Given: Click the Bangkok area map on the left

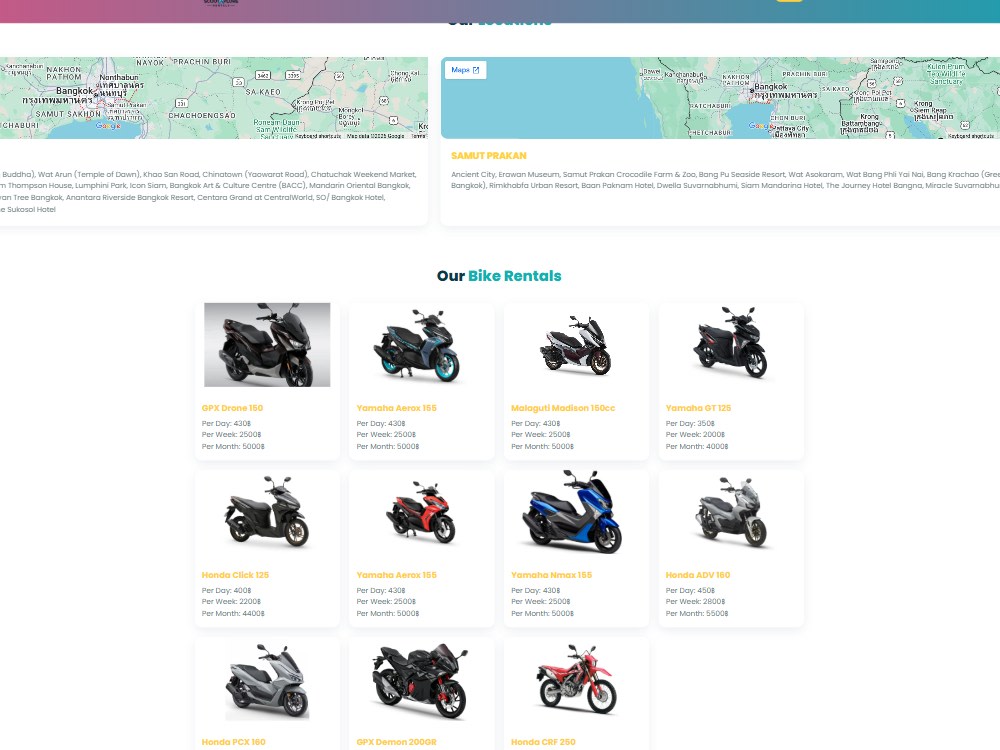Looking at the screenshot, I should [x=214, y=98].
